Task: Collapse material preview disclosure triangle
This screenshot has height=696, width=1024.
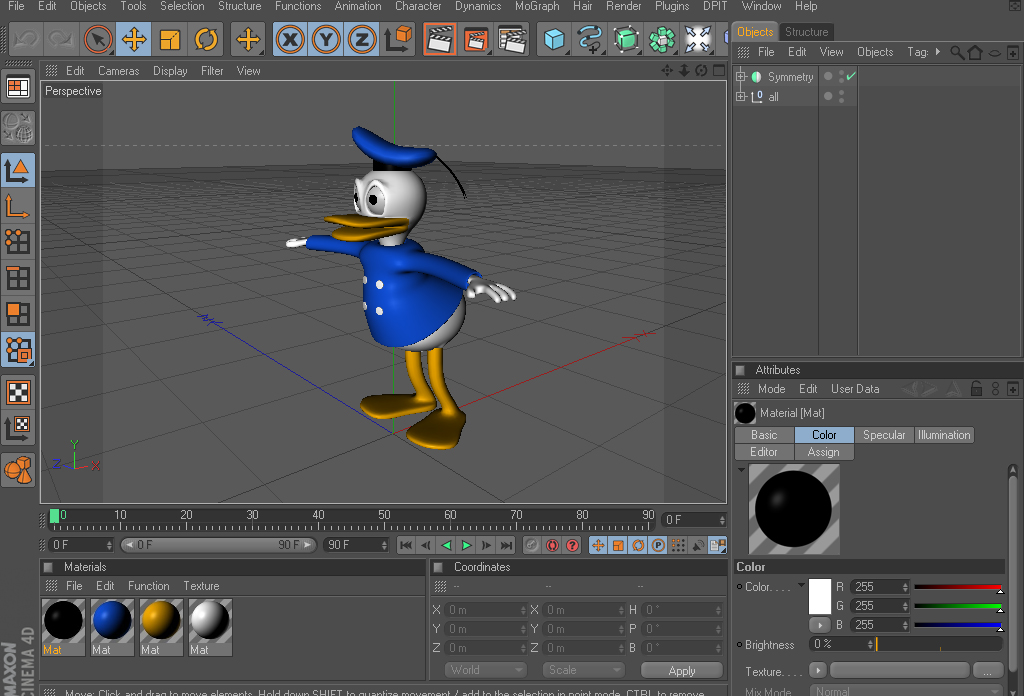Action: pos(741,469)
